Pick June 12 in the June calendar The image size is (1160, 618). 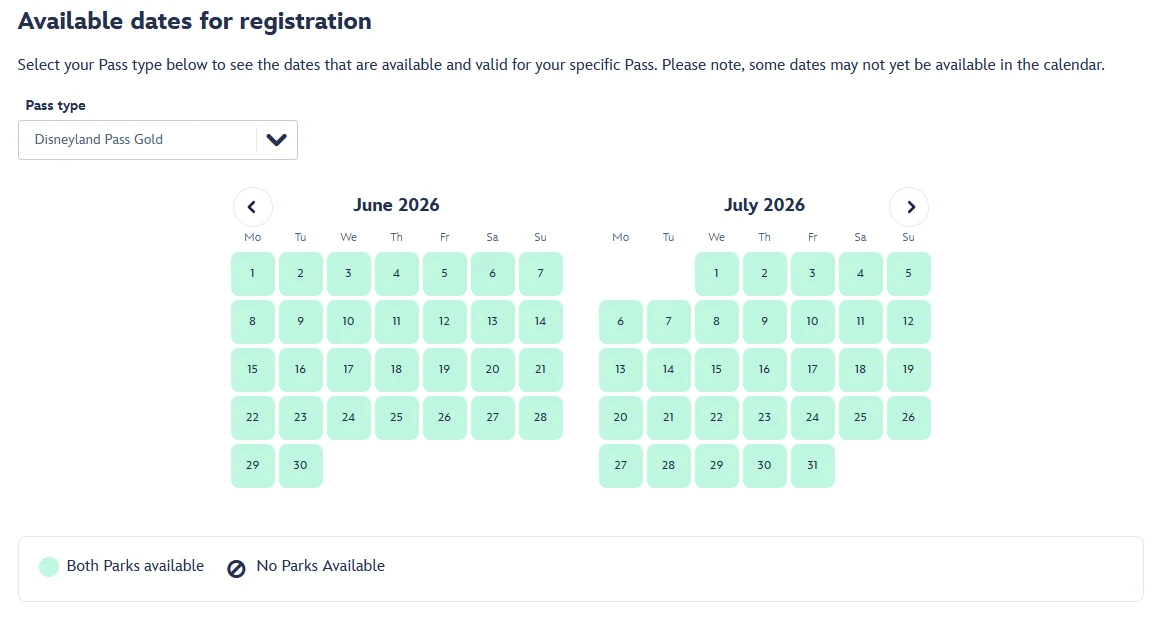tap(445, 322)
